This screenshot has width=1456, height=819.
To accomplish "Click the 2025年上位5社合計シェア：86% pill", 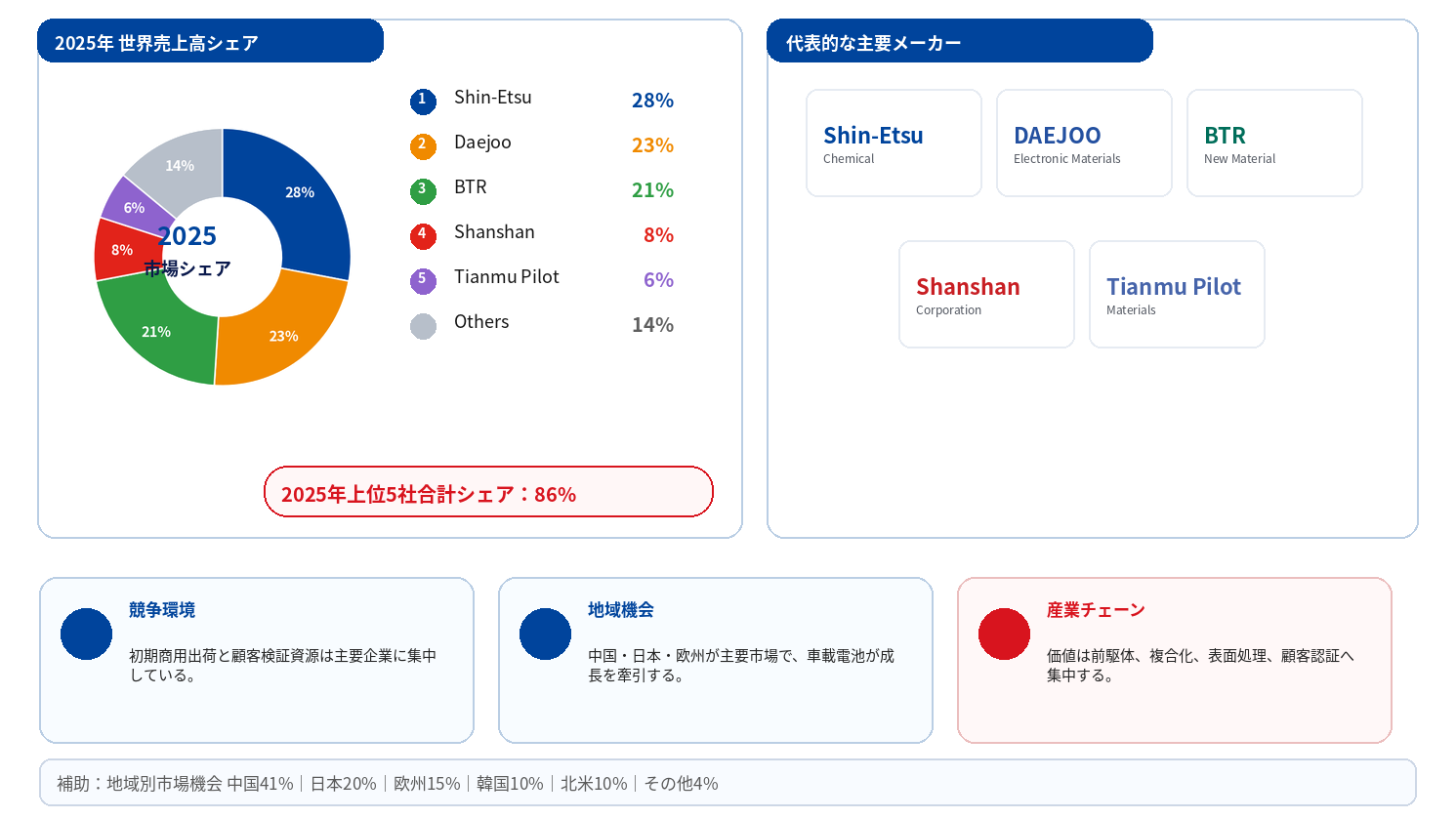I will 488,492.
